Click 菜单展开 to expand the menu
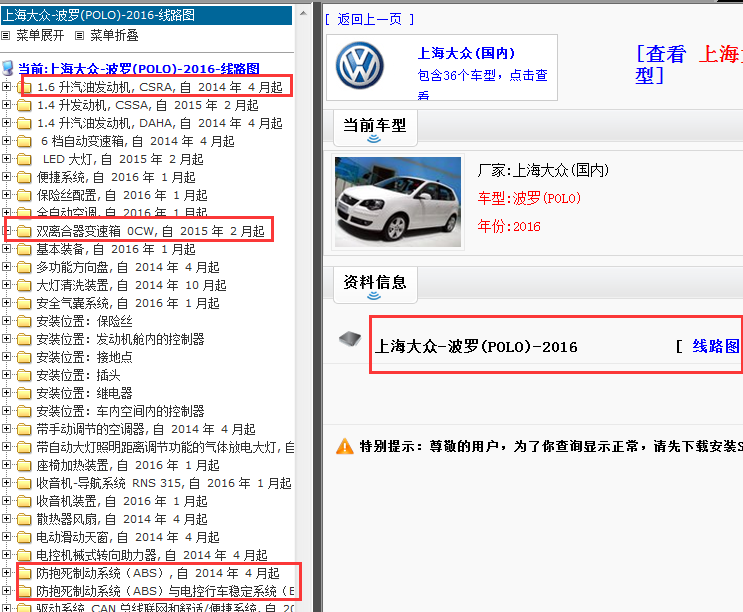The image size is (743, 612). pos(40,36)
